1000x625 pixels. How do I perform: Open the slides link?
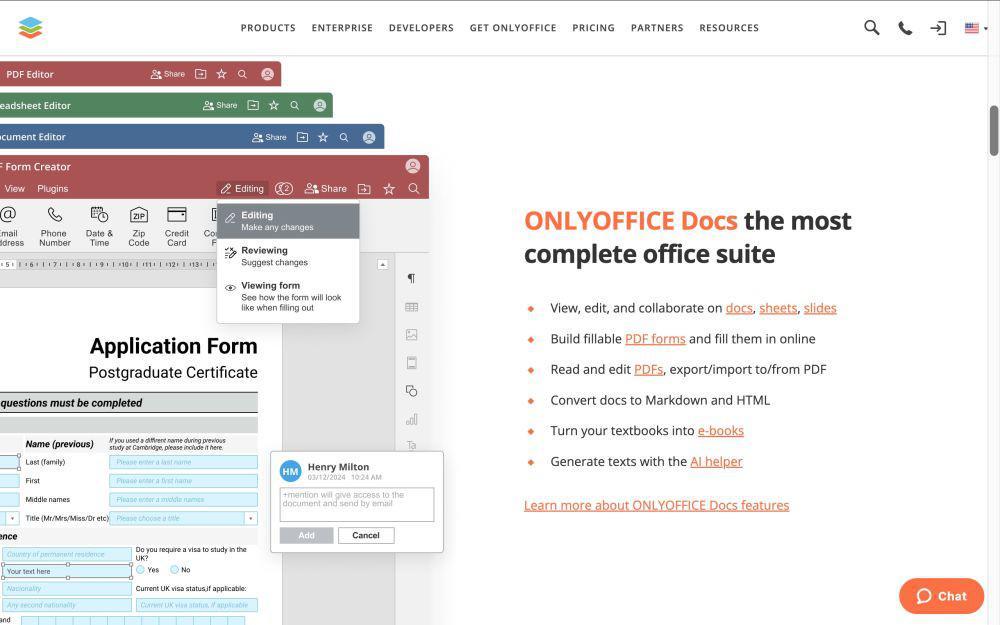[820, 308]
